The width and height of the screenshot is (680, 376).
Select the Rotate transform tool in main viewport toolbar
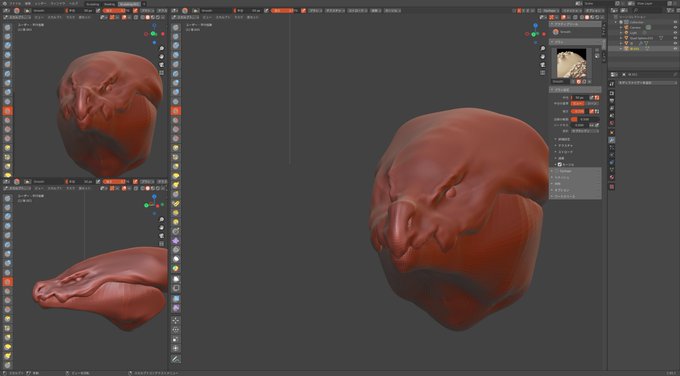[176, 330]
